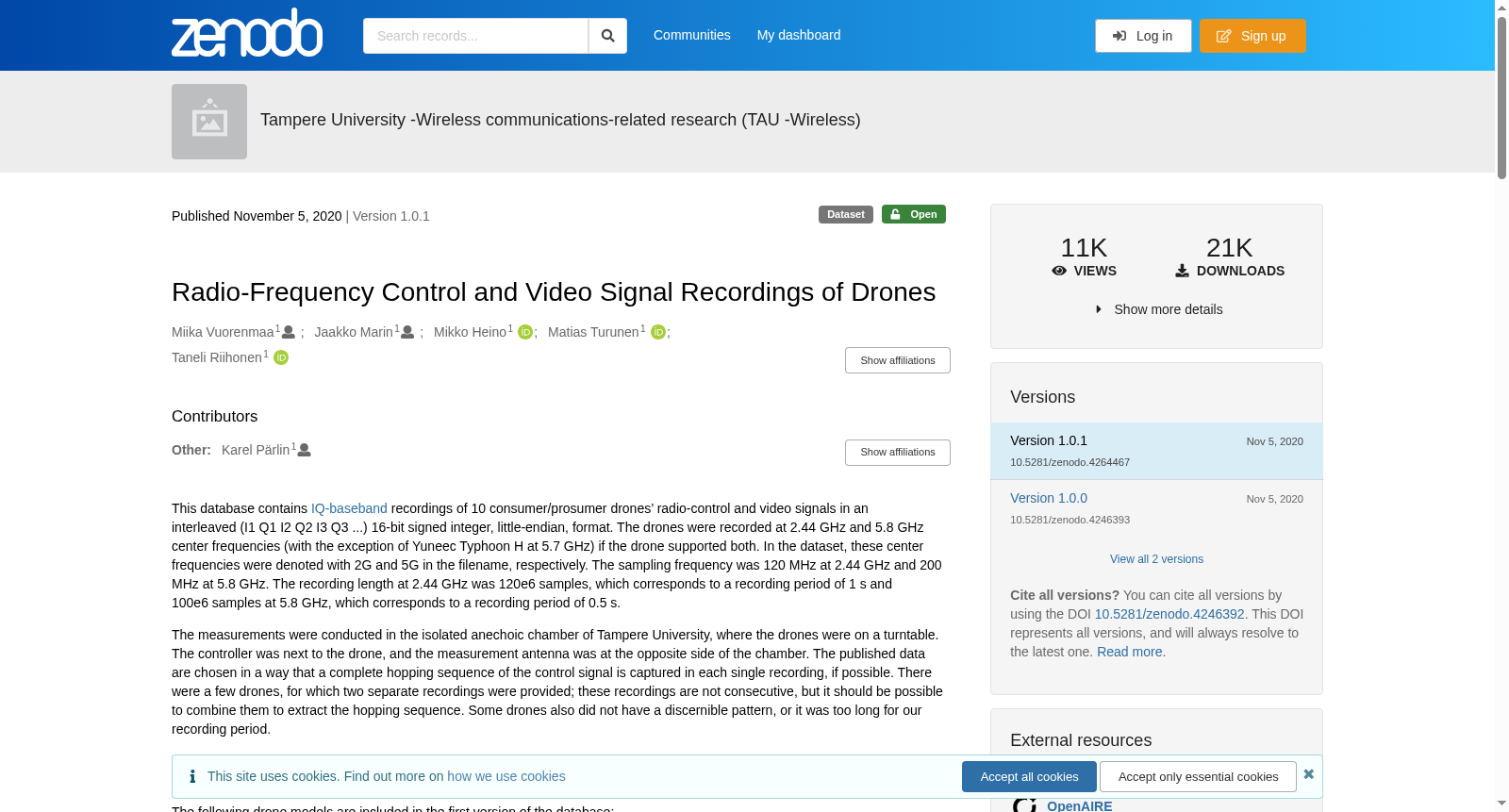Click the Read more link about versions
The image size is (1509, 812).
1130,652
